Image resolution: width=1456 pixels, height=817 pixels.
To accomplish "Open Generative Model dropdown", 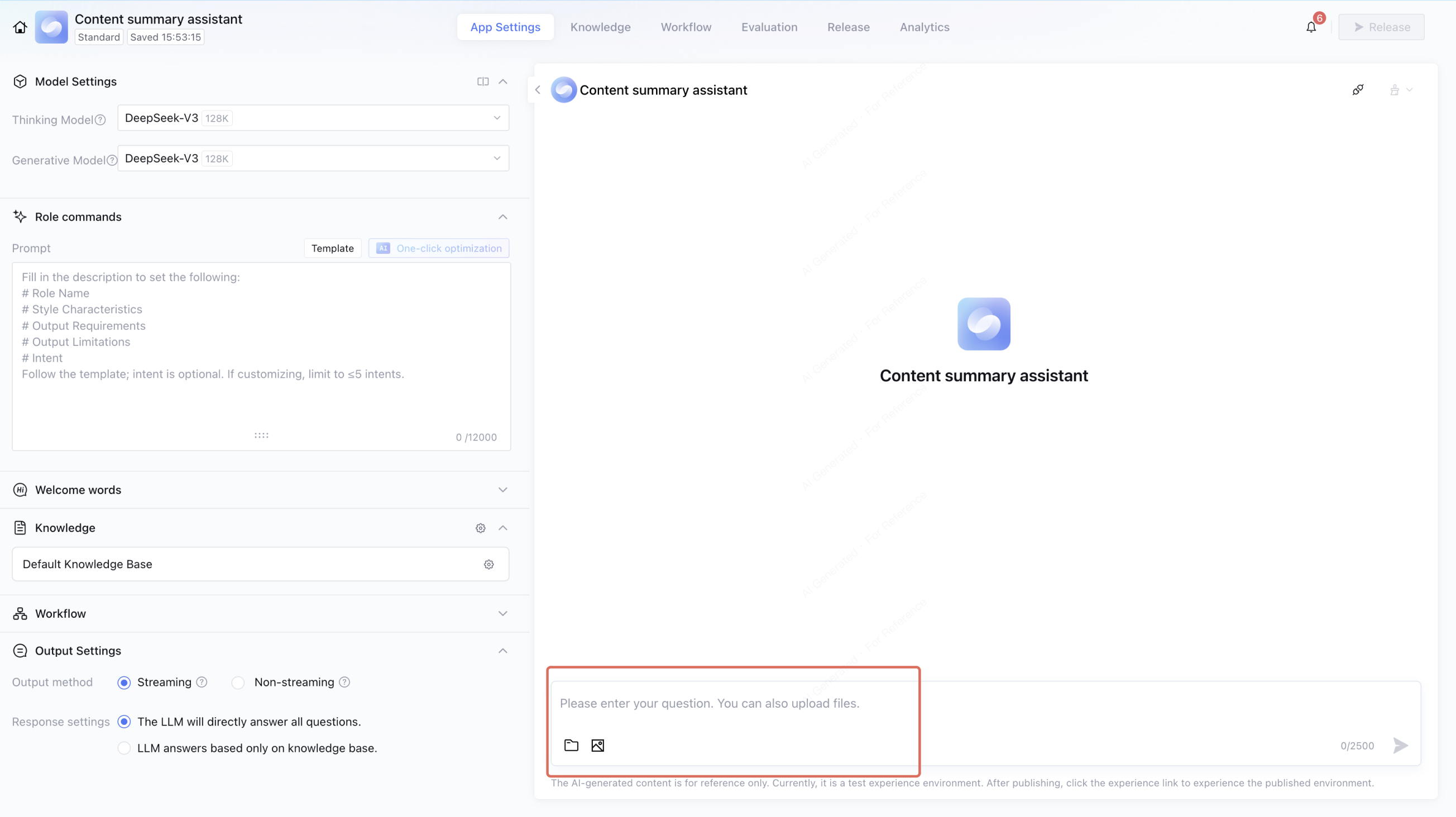I will (313, 158).
